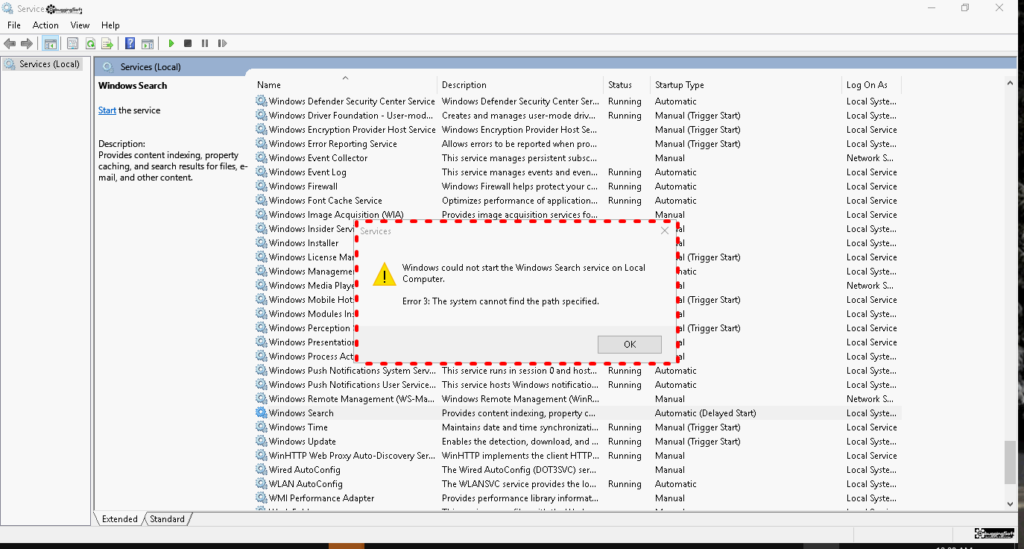Click OK in the Services error dialog

pyautogui.click(x=630, y=344)
